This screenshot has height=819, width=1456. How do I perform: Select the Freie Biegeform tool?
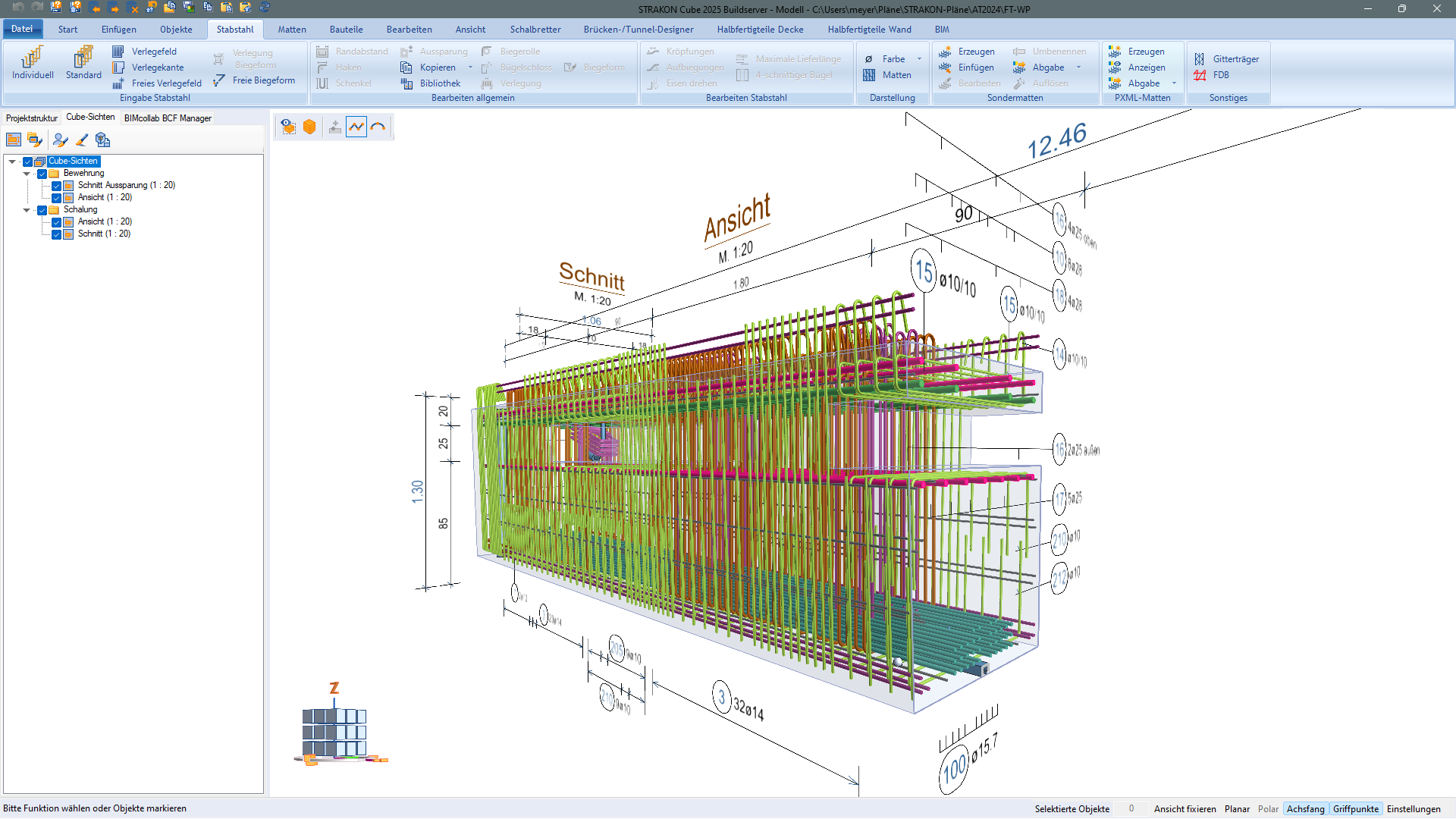pos(255,80)
